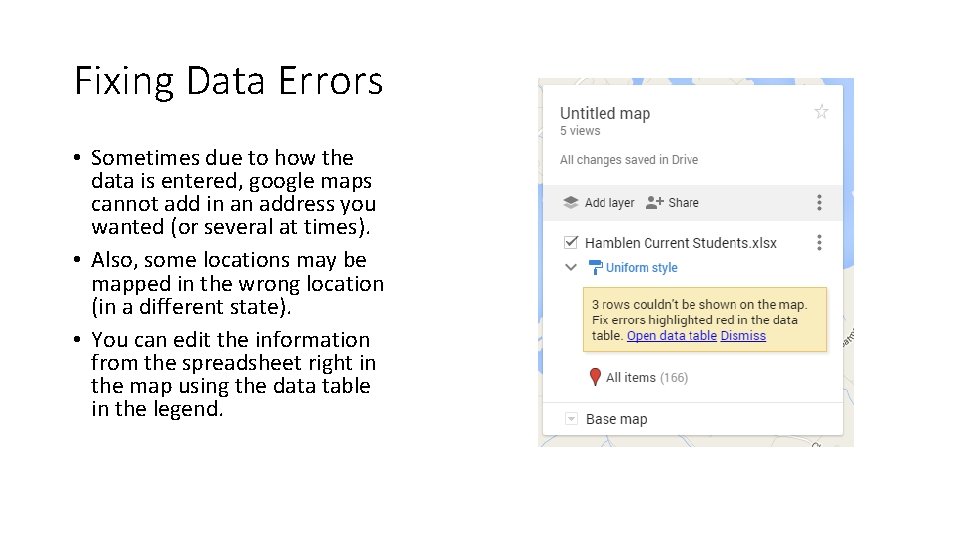Image resolution: width=960 pixels, height=540 pixels.
Task: Open map options three-dot menu
Action: click(819, 203)
